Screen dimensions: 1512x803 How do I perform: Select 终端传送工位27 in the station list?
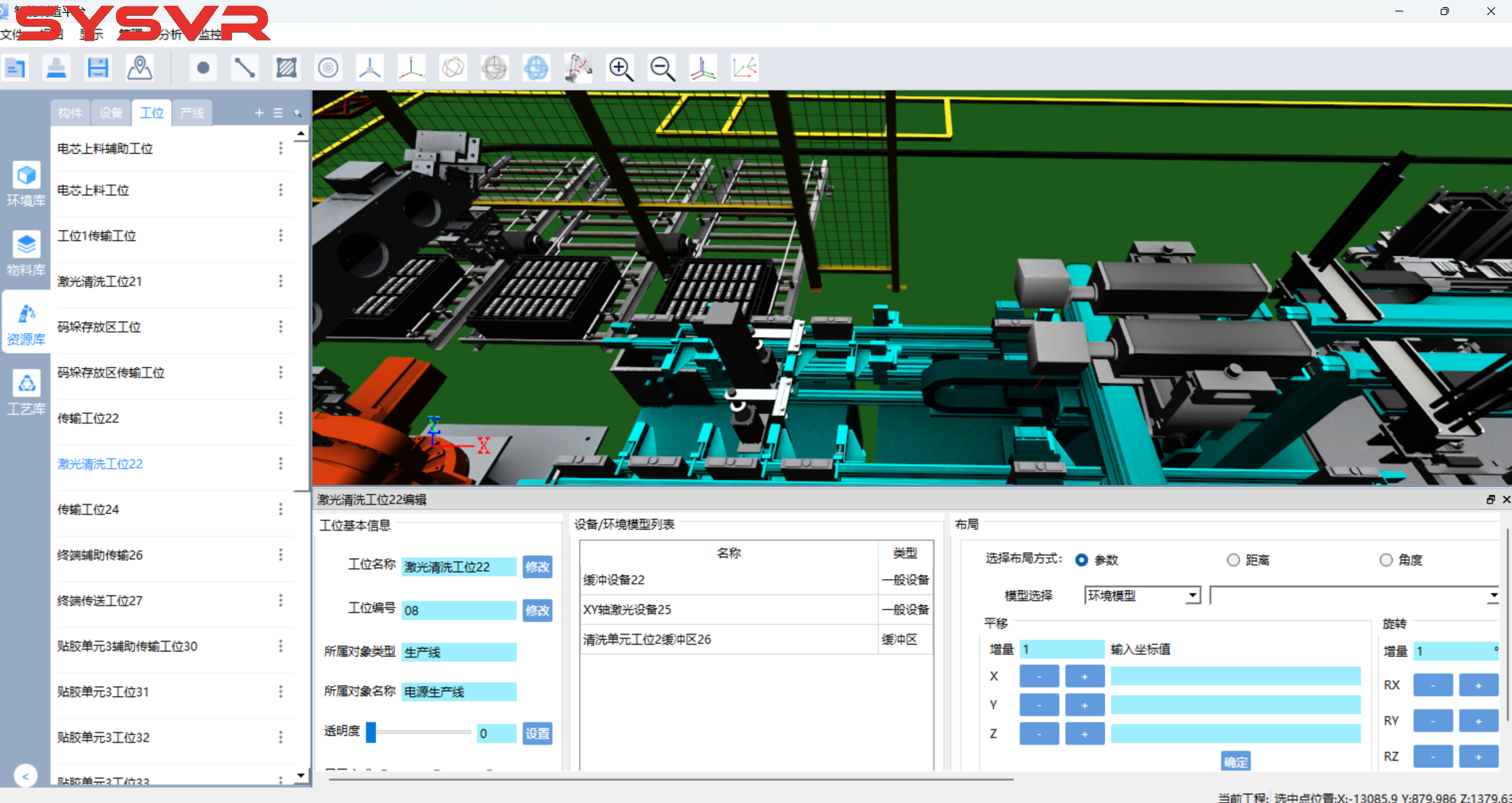(x=100, y=601)
